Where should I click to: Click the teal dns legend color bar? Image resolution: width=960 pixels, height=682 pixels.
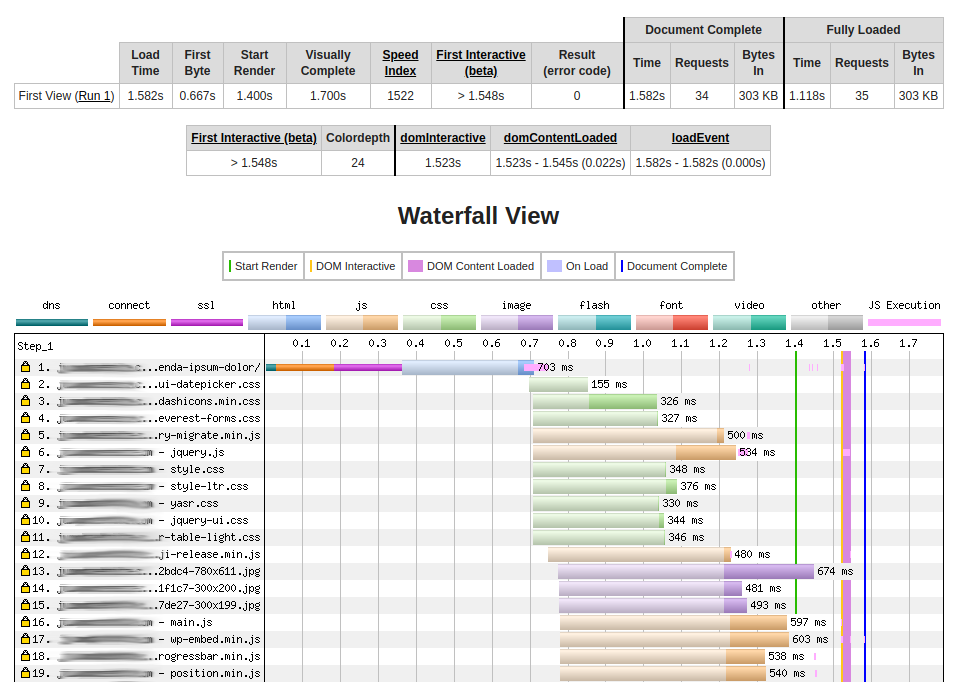point(51,321)
